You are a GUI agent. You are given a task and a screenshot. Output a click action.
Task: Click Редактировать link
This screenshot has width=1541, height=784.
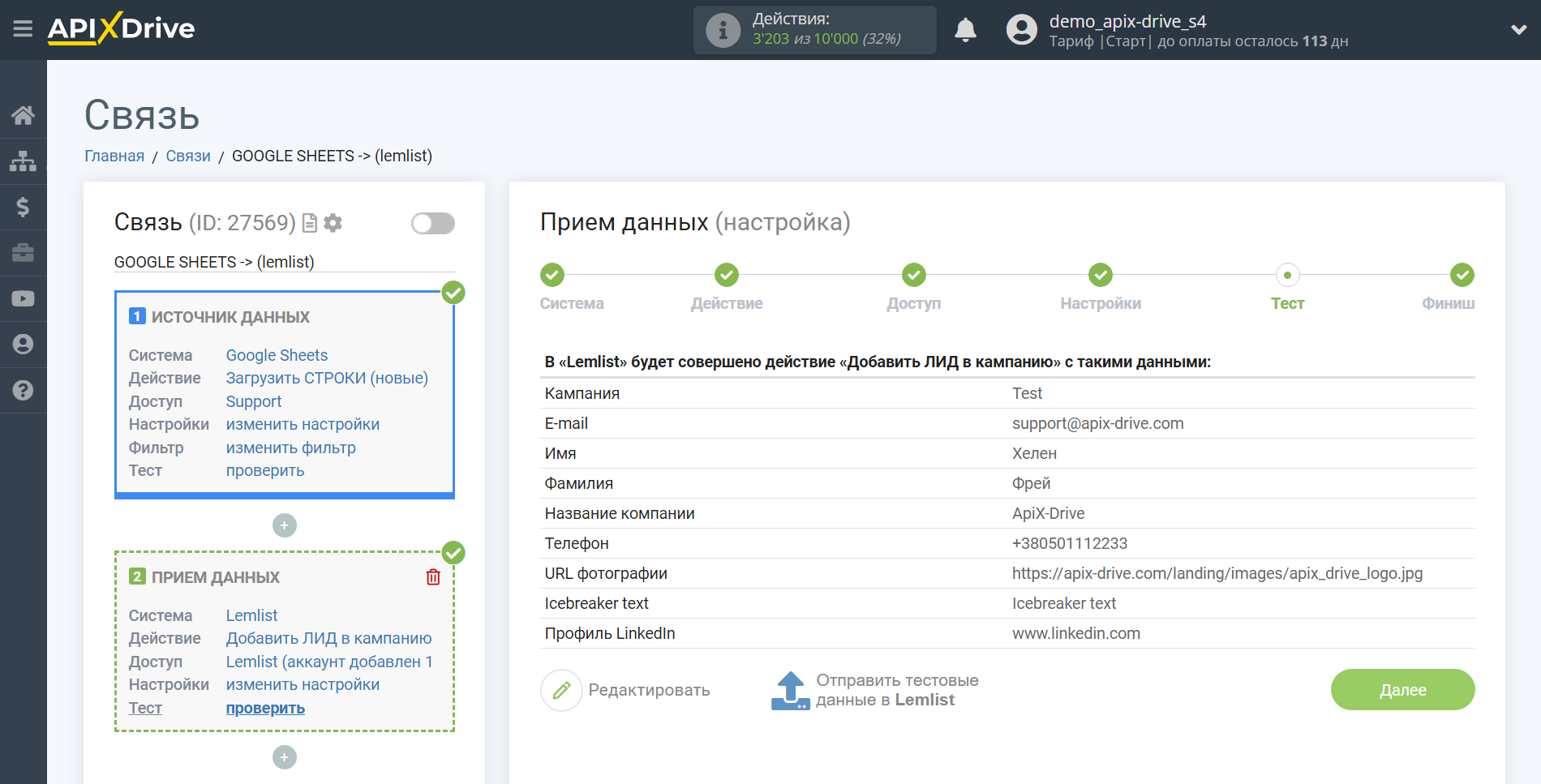point(649,690)
